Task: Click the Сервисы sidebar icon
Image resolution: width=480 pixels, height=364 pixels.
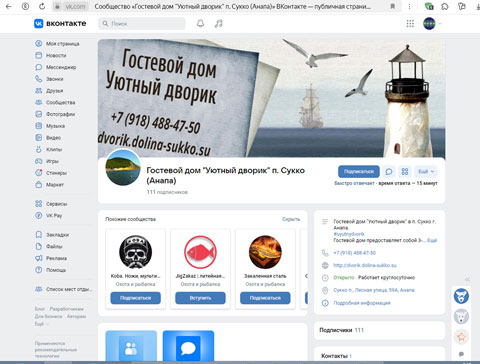Action: click(39, 204)
